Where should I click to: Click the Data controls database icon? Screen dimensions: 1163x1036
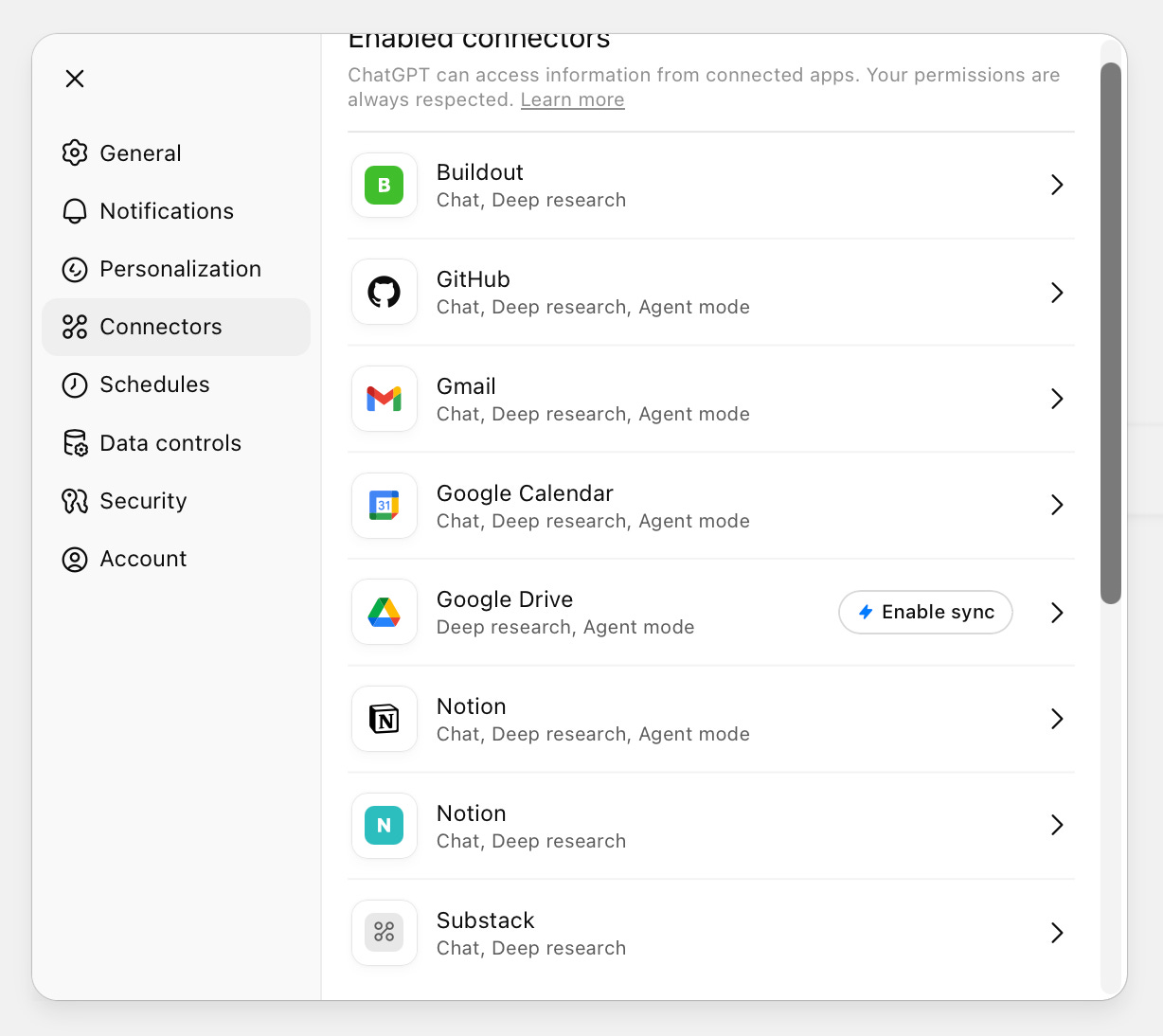75,443
